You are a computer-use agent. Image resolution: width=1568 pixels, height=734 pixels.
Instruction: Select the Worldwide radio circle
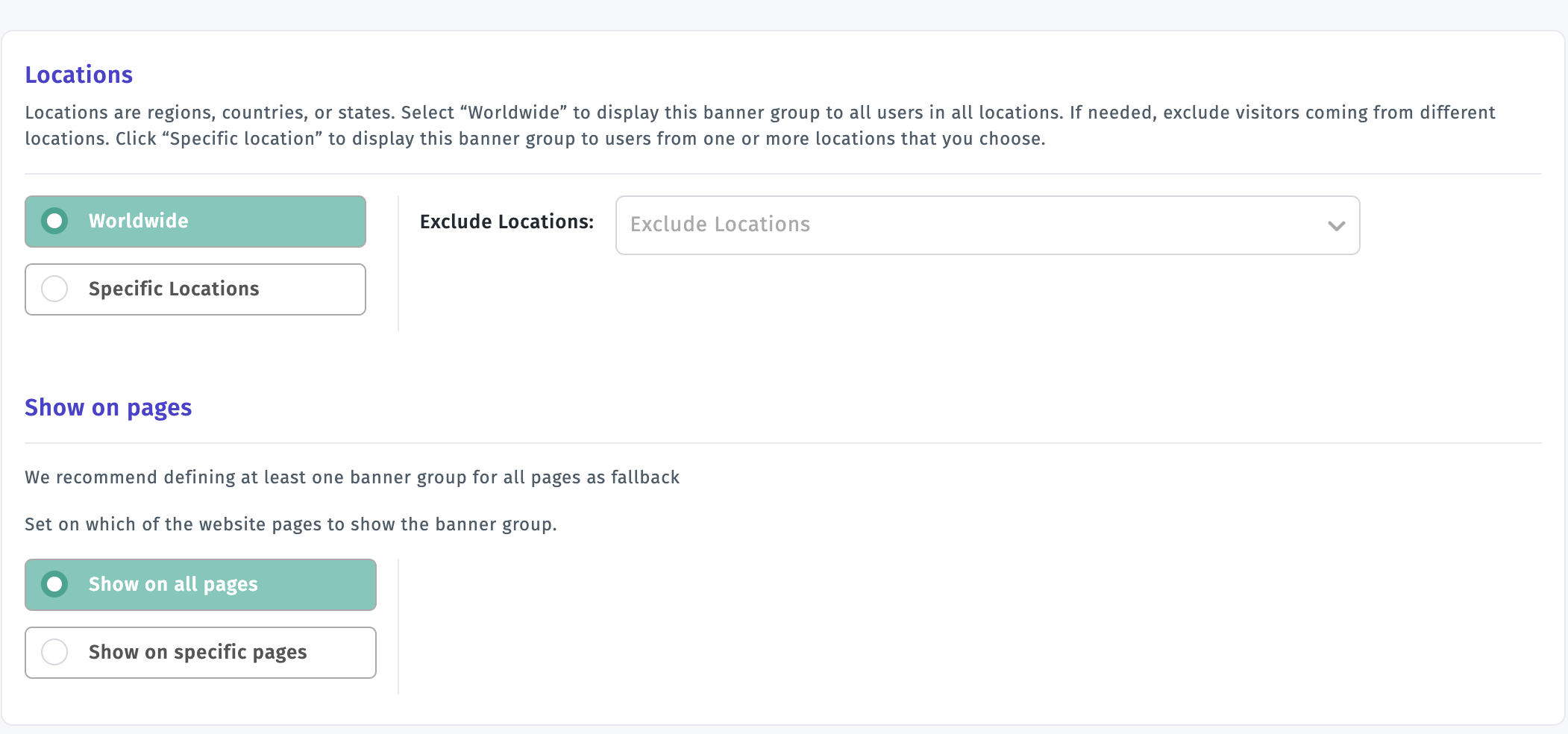pyautogui.click(x=54, y=221)
